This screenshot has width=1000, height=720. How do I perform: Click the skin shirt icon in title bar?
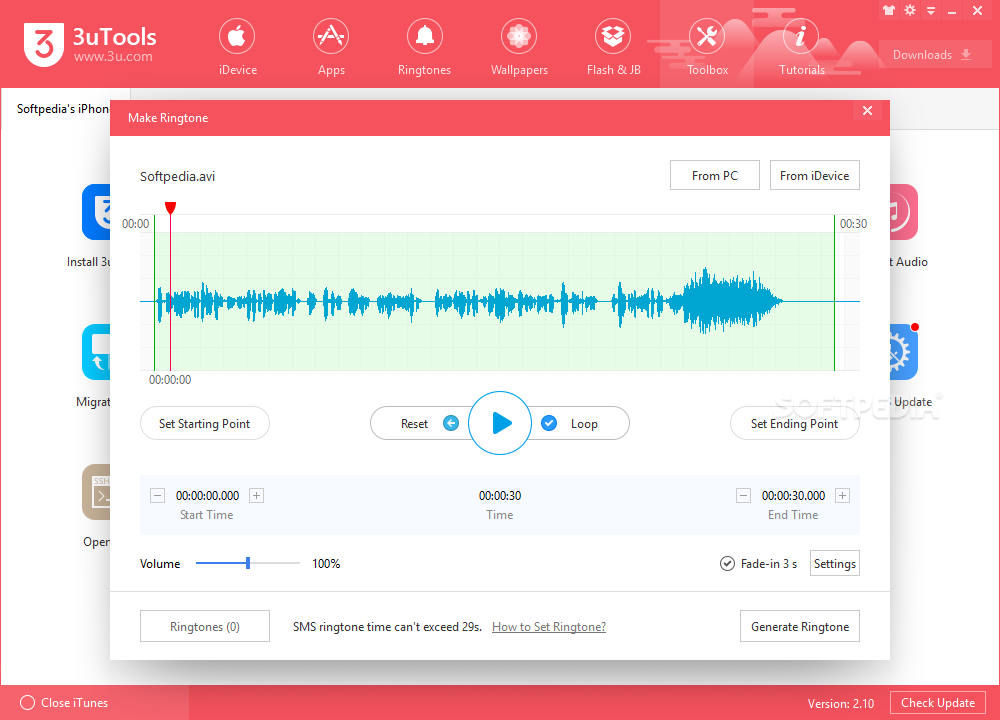pos(889,10)
